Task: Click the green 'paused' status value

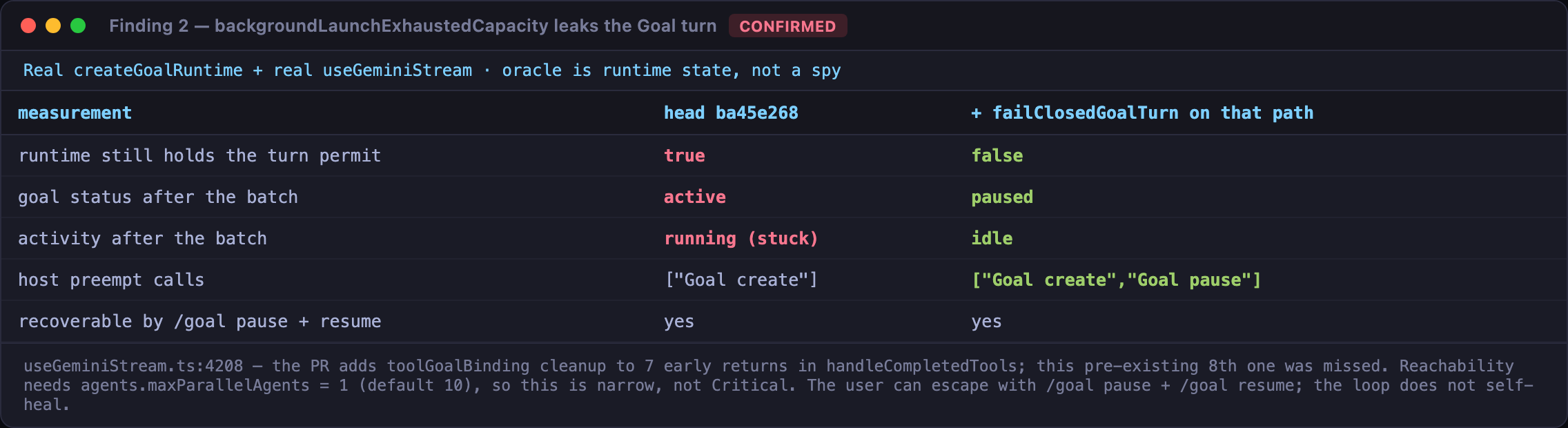Action: pos(1002,197)
